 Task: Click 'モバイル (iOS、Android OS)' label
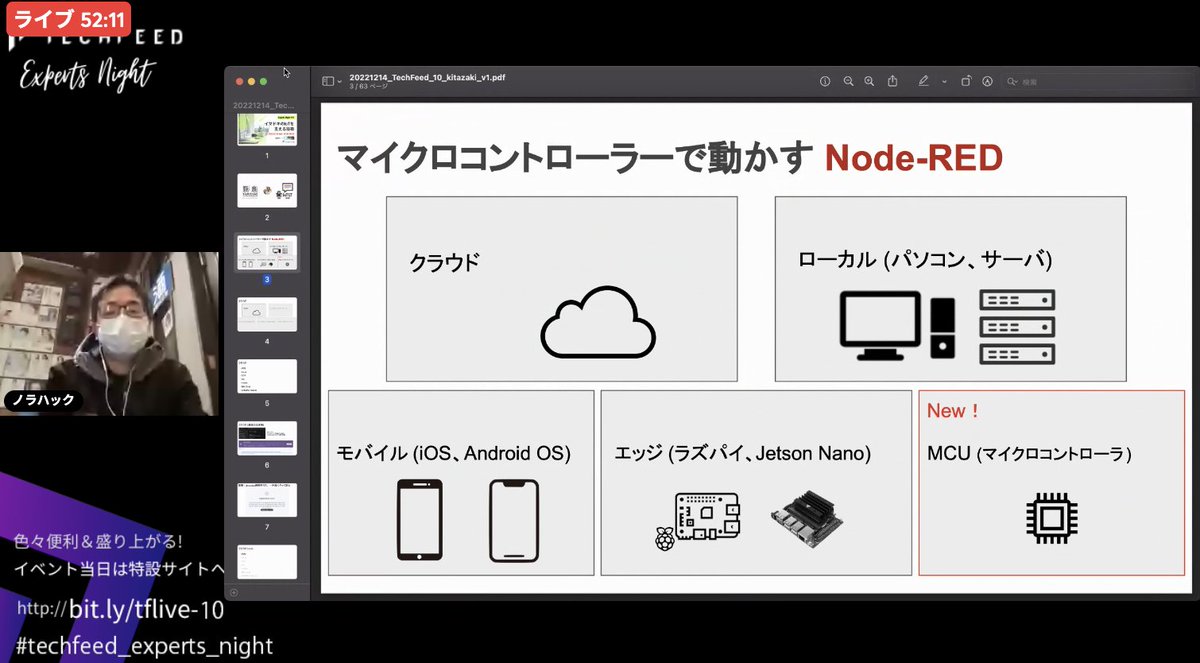tap(454, 453)
